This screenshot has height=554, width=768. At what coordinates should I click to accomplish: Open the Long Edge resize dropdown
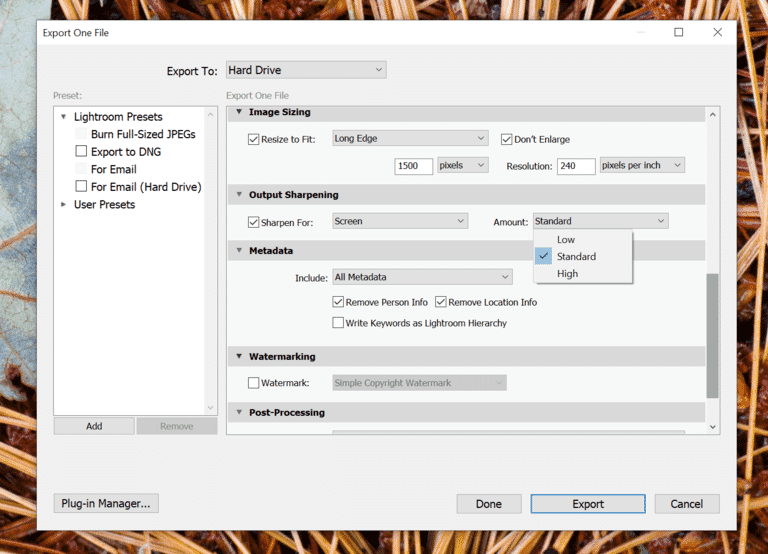410,139
